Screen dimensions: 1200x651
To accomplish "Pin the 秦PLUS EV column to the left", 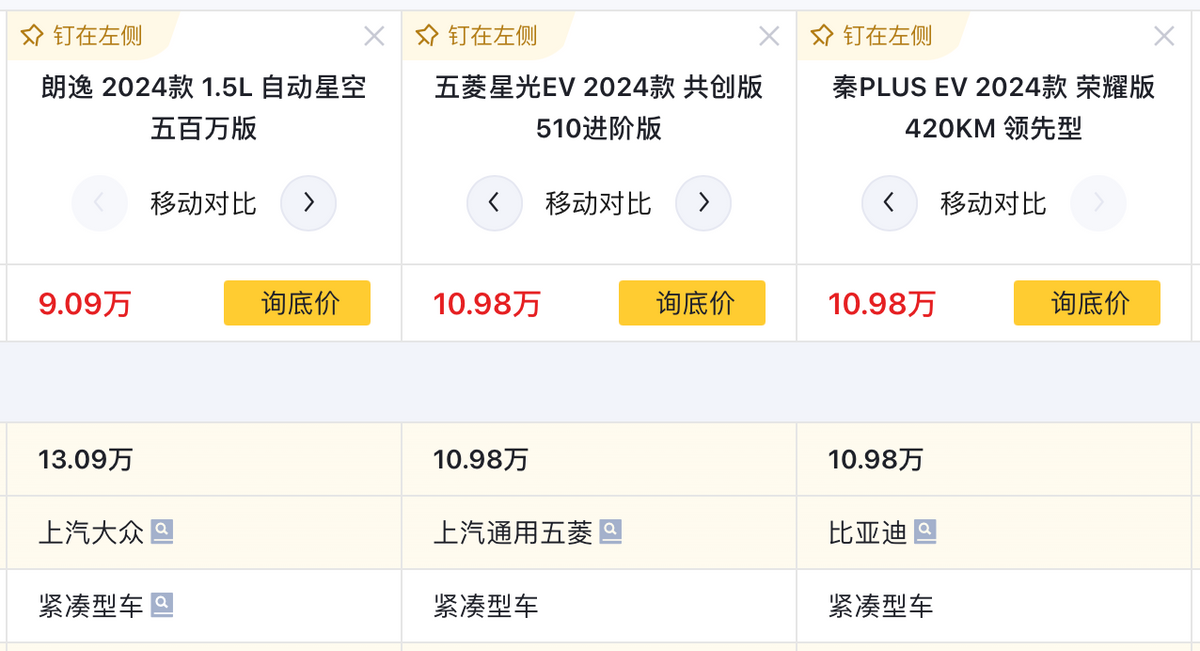I will pyautogui.click(x=872, y=36).
